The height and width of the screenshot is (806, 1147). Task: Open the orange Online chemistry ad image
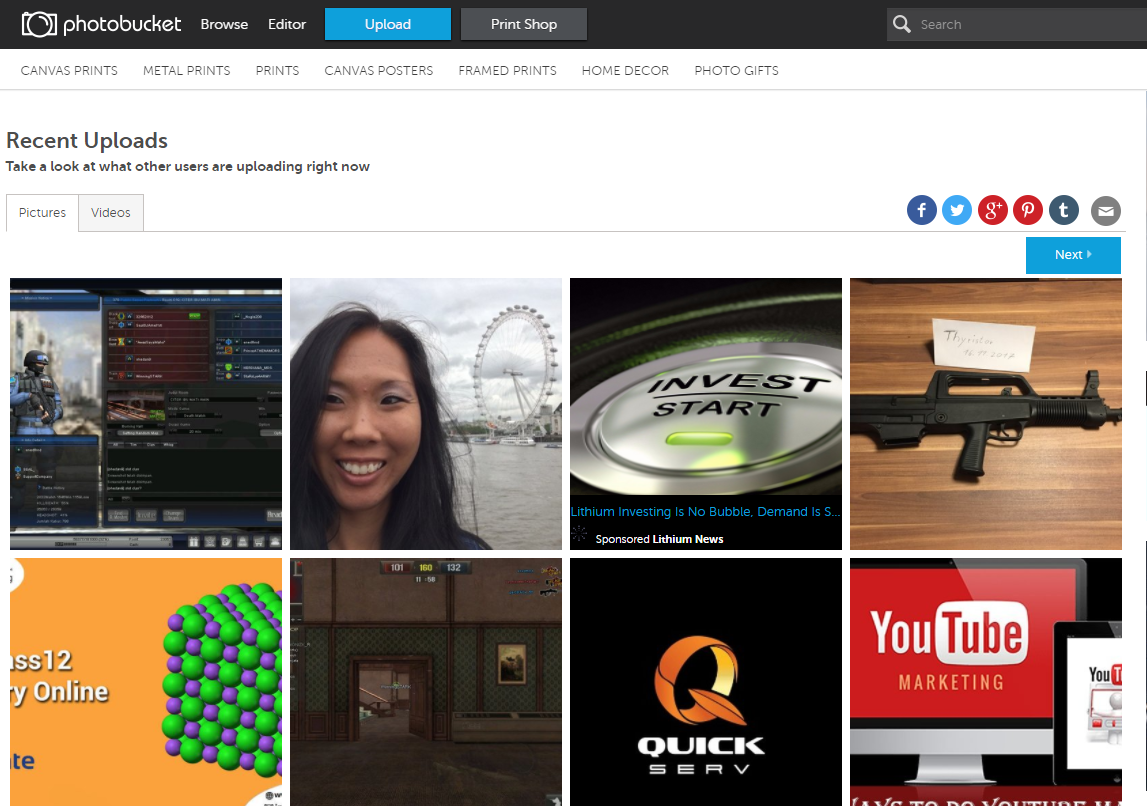tap(146, 682)
